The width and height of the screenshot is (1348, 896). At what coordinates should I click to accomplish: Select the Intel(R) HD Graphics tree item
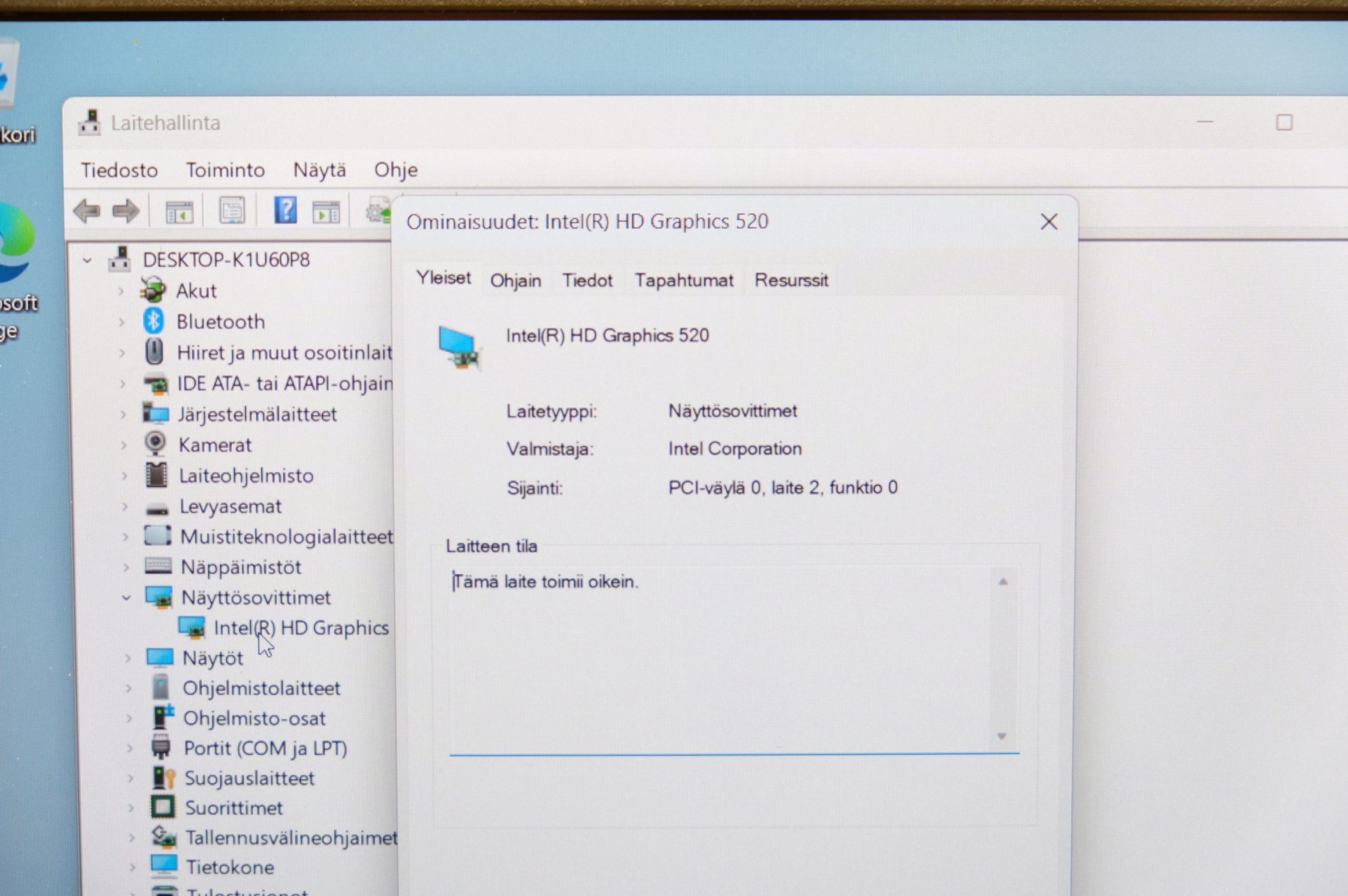pos(301,628)
